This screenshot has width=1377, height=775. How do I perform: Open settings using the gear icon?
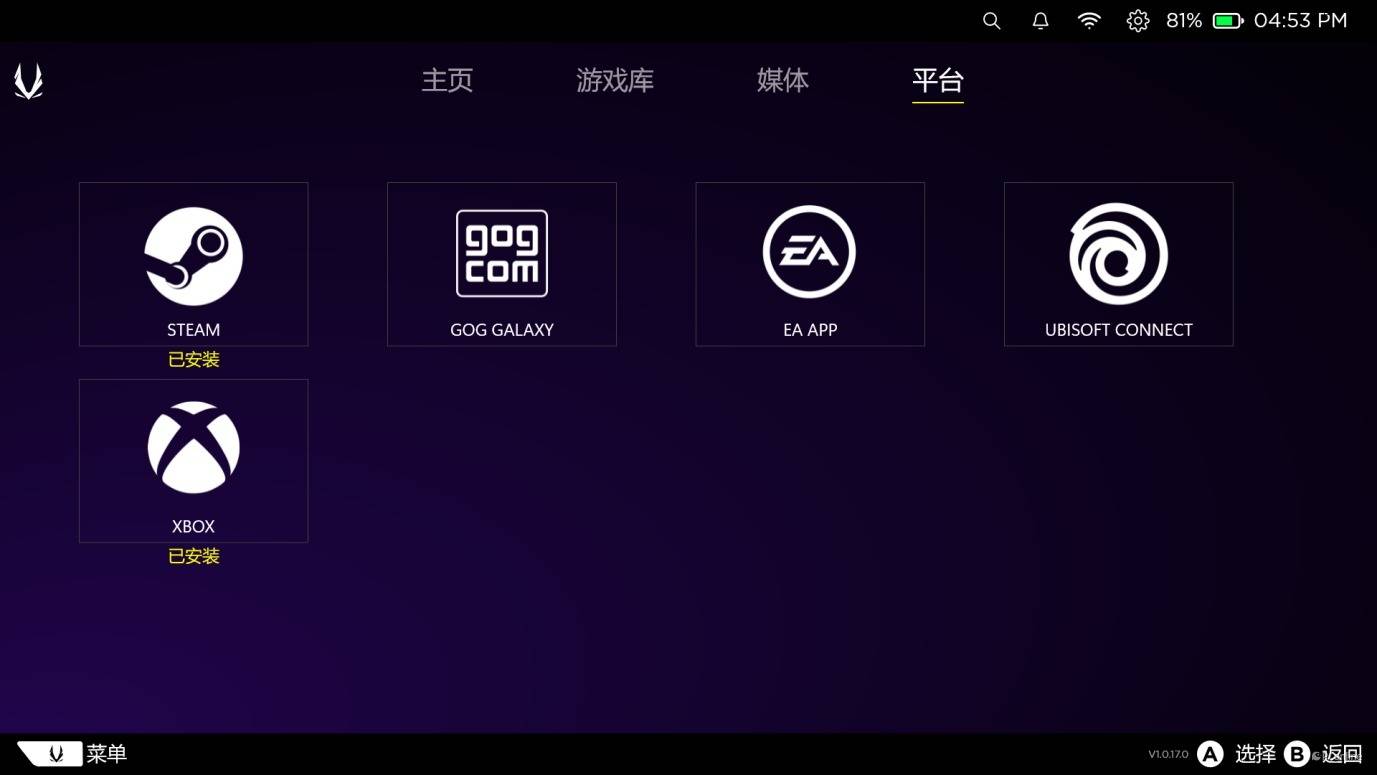(x=1138, y=21)
